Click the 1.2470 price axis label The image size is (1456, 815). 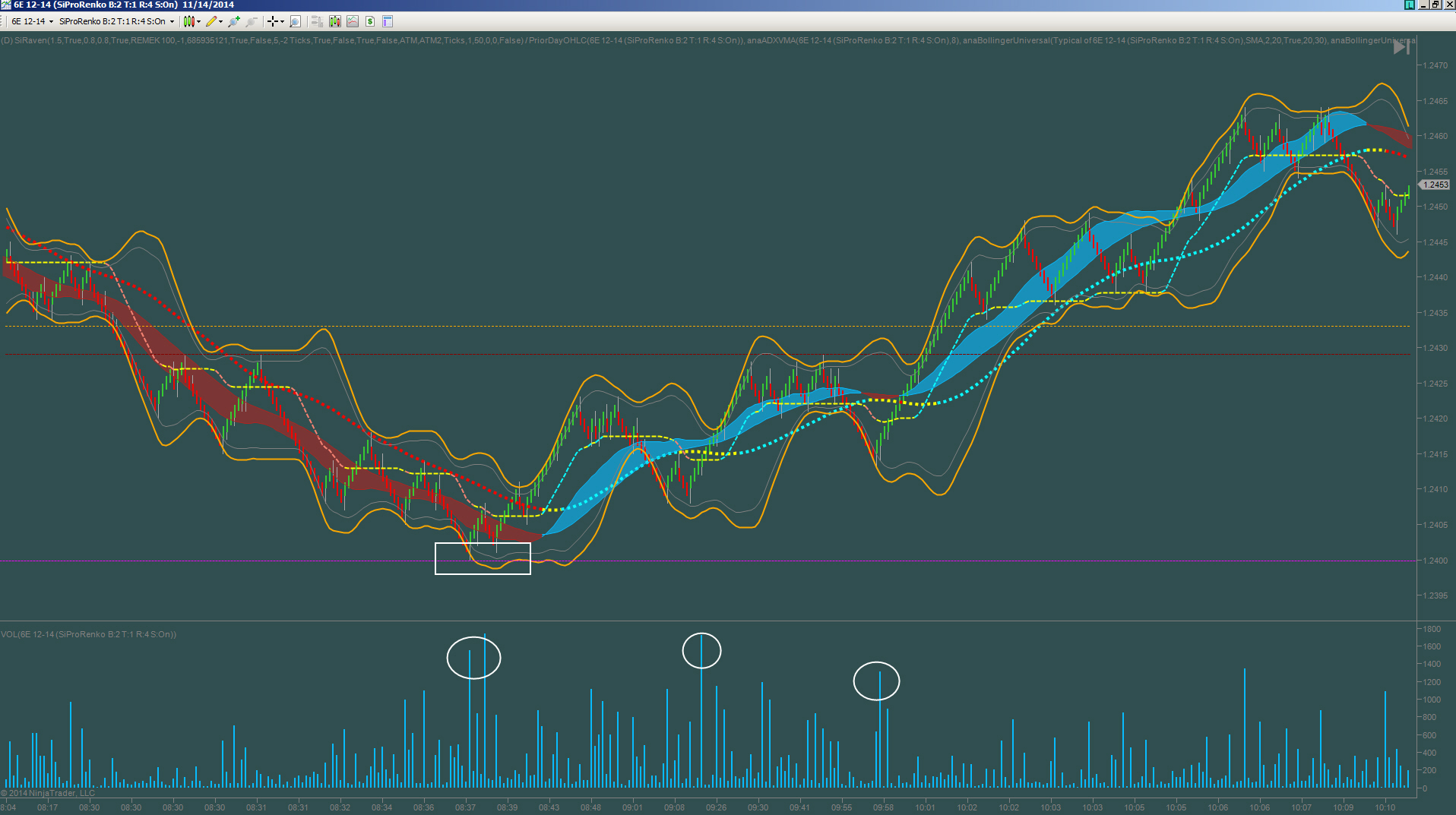click(x=1435, y=66)
